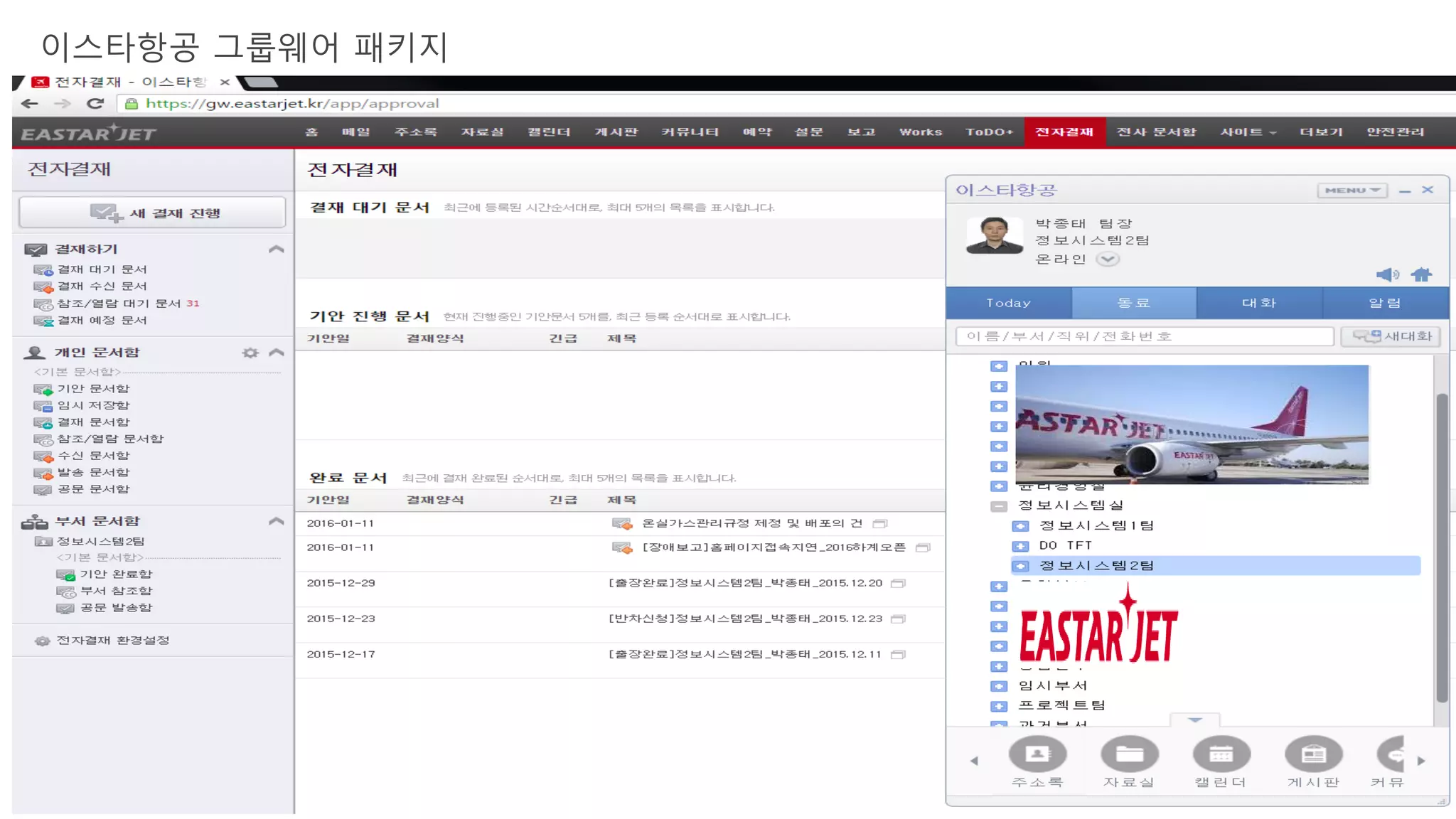Open the 2015-12-29 출장완료 document
This screenshot has height=819, width=1456.
(745, 583)
